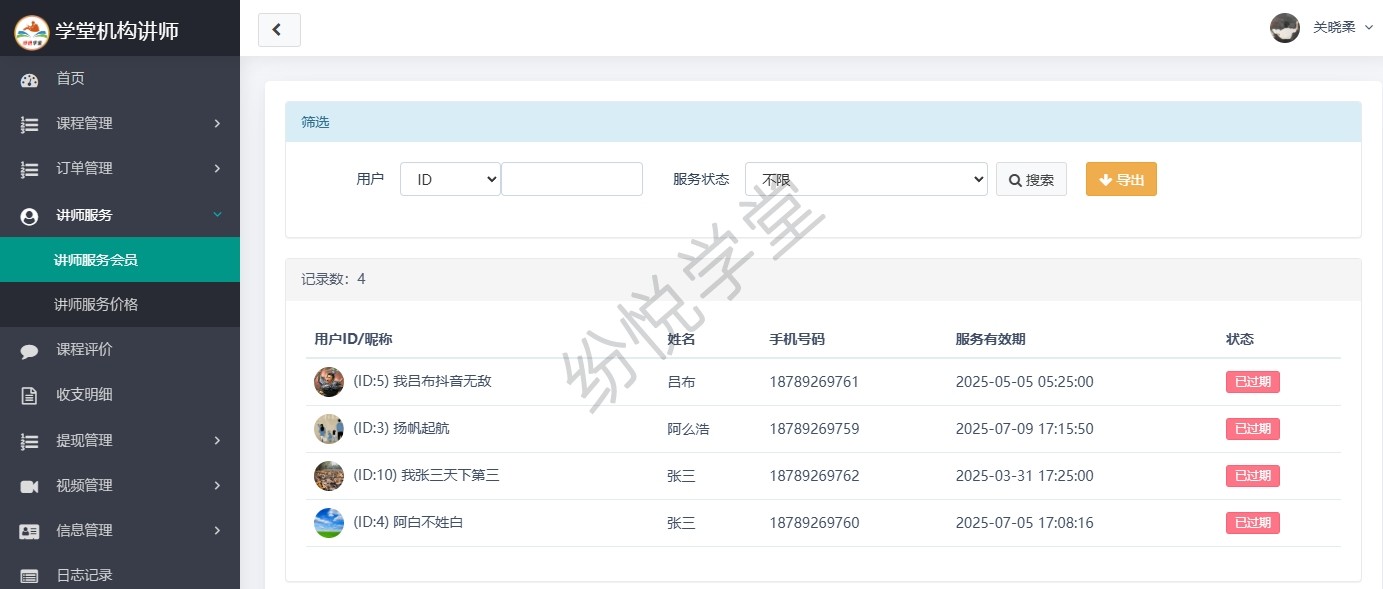
Task: Expand the 订单管理 sidebar menu
Action: click(x=120, y=169)
